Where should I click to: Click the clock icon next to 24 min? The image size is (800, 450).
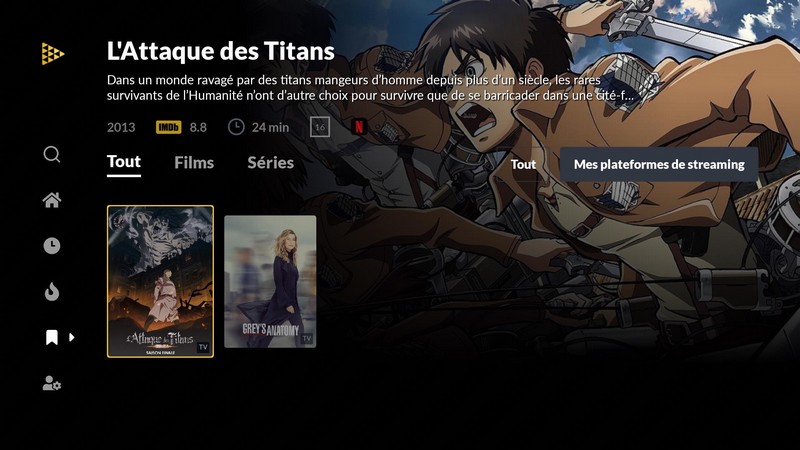(x=236, y=127)
